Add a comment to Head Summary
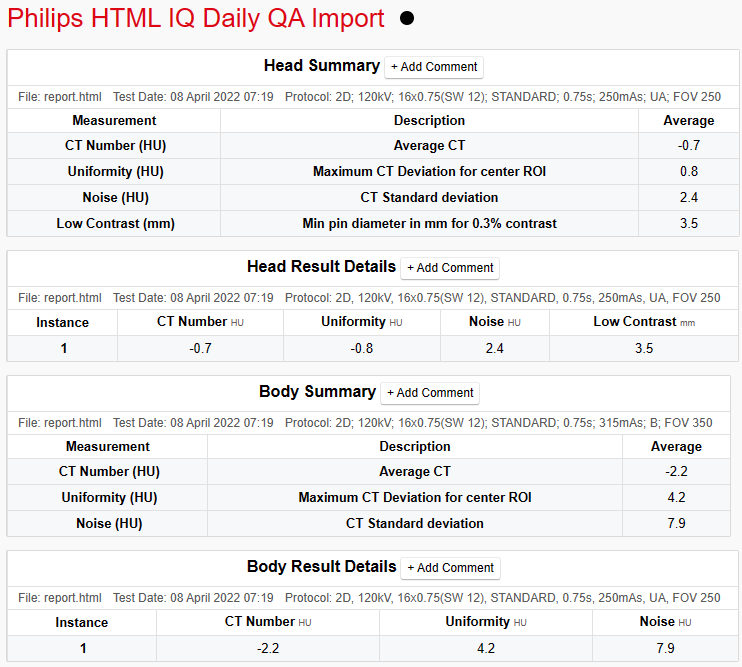742x667 pixels. coord(434,67)
